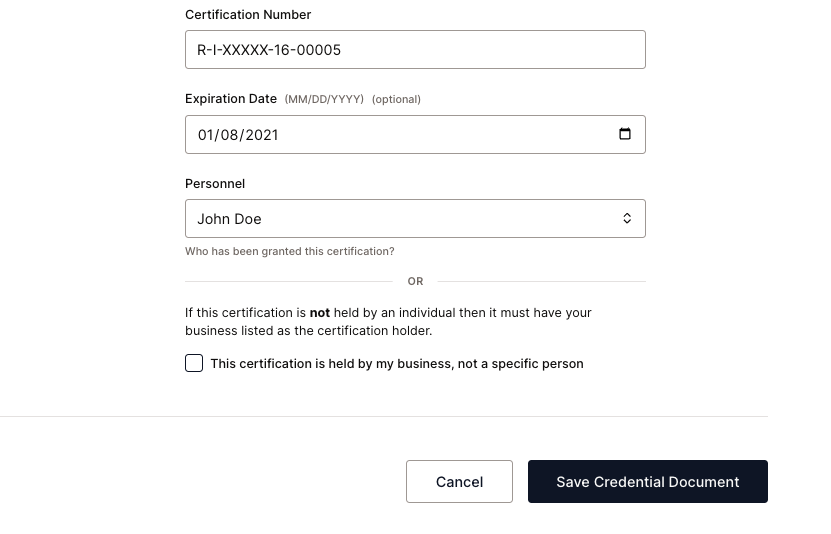Click the Cancel button
Screen dimensions: 831x534
point(459,482)
